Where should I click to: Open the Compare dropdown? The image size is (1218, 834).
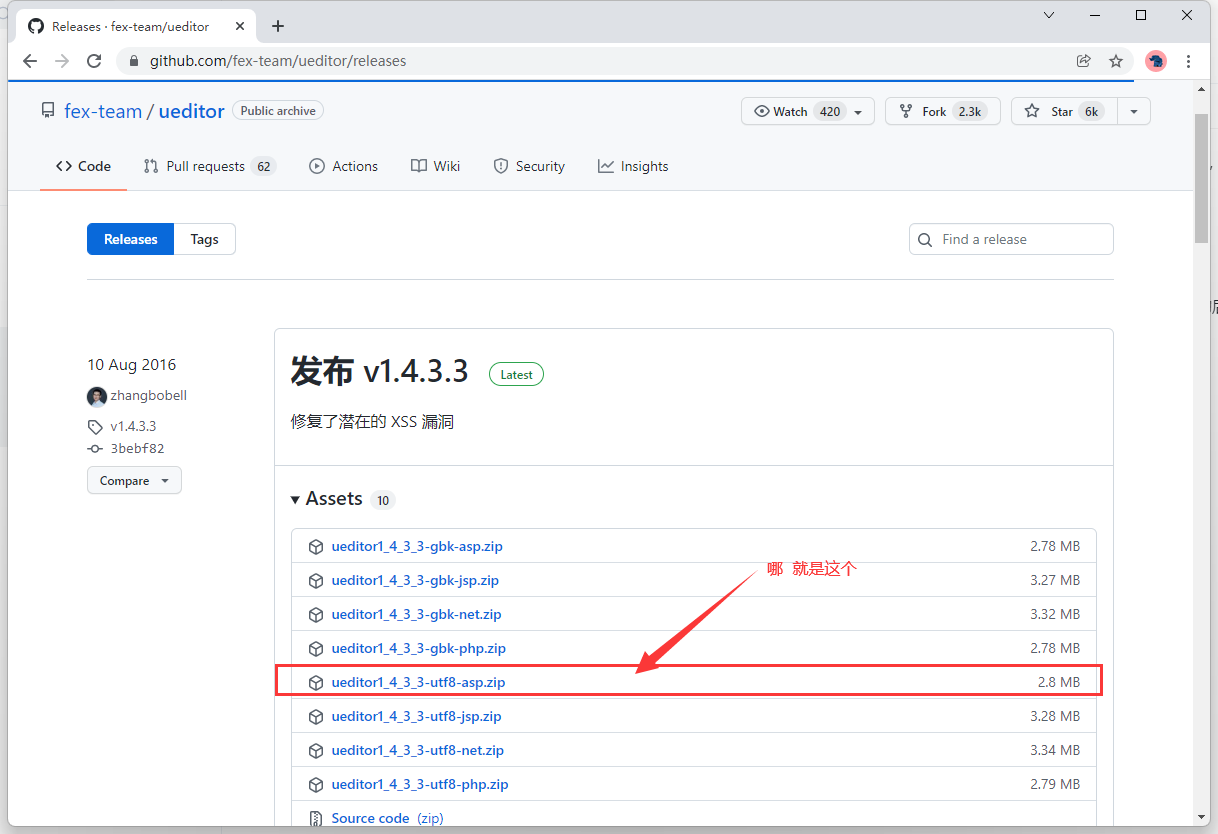tap(134, 480)
